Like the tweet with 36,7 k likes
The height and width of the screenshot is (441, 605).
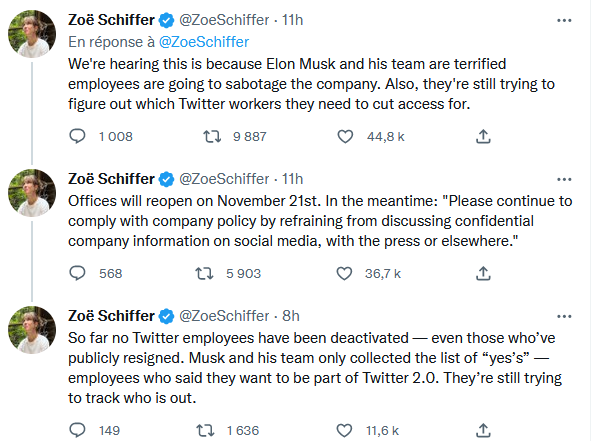(344, 273)
